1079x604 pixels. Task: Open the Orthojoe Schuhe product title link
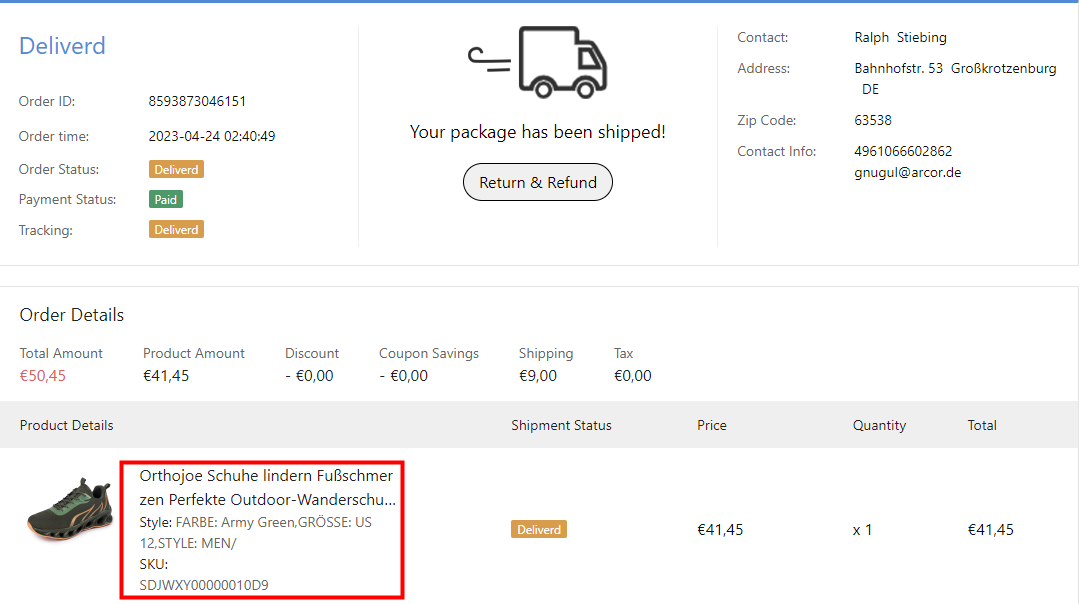pyautogui.click(x=267, y=487)
